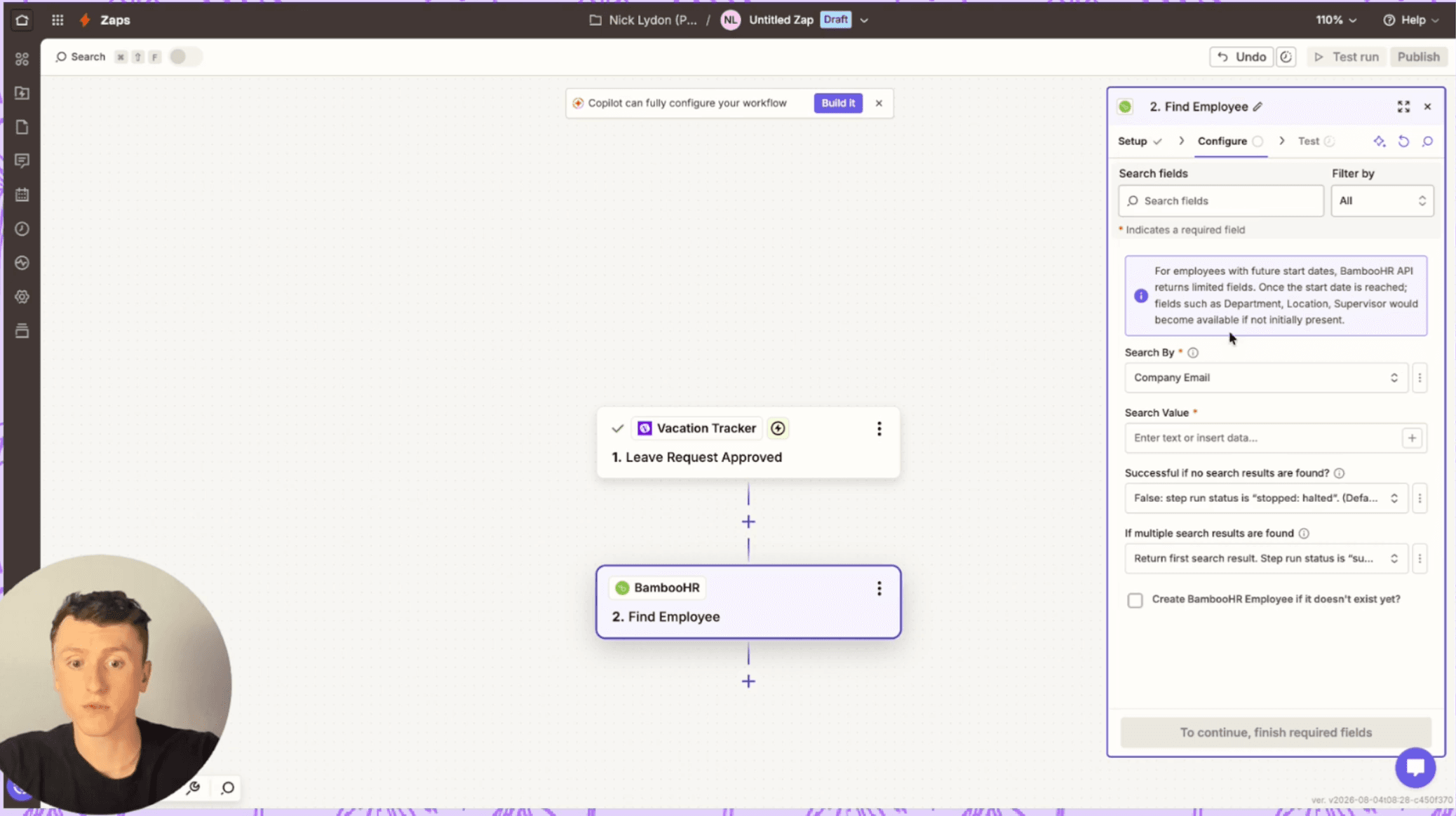The width and height of the screenshot is (1456, 816).
Task: Open the Help menu
Action: pos(1411,20)
